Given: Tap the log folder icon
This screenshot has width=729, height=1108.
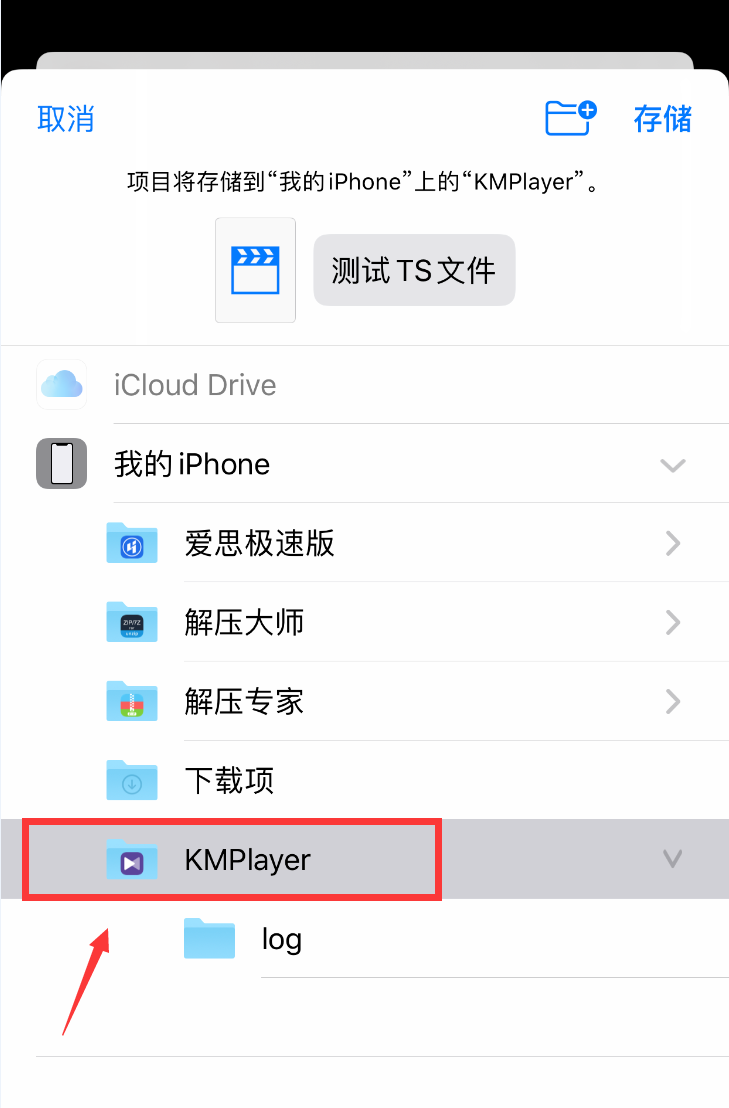Looking at the screenshot, I should pyautogui.click(x=209, y=938).
